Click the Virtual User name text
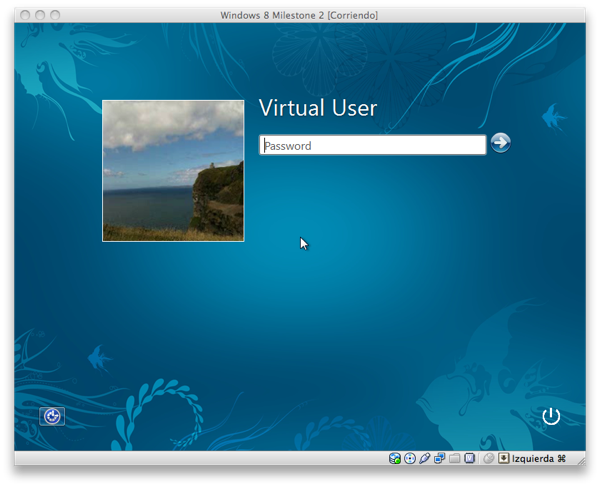The image size is (600, 487). [318, 108]
